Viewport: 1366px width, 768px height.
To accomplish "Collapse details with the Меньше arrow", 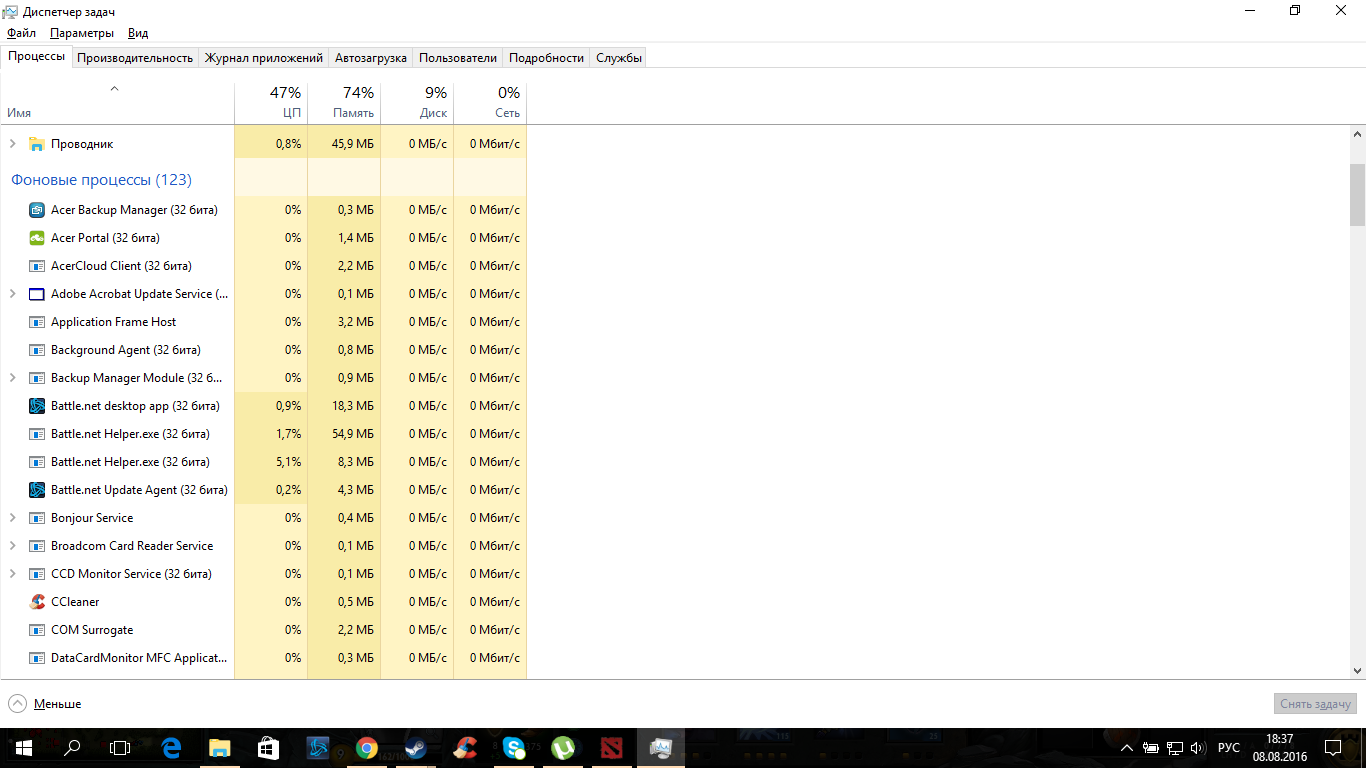I will (18, 703).
